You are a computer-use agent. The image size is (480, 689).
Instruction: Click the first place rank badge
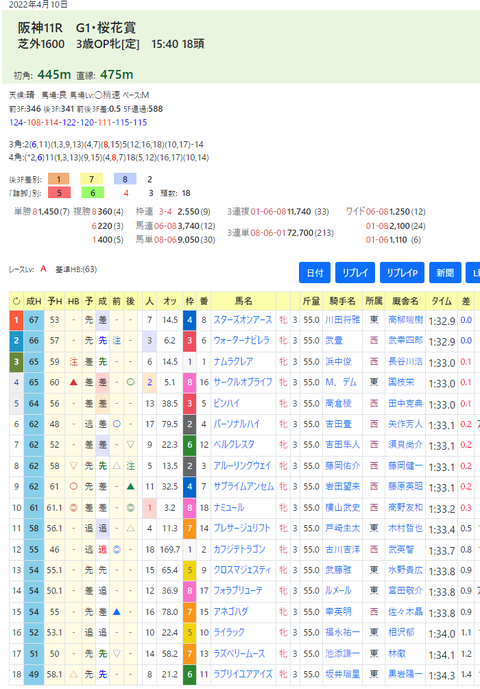(x=16, y=320)
